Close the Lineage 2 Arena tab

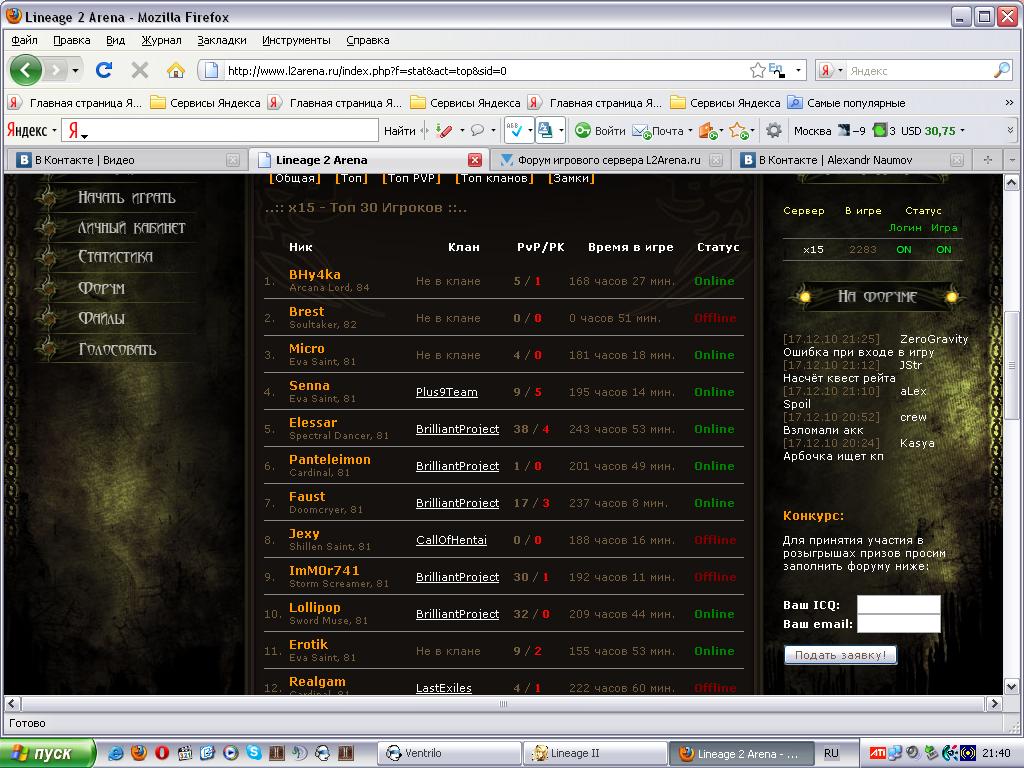tap(475, 160)
